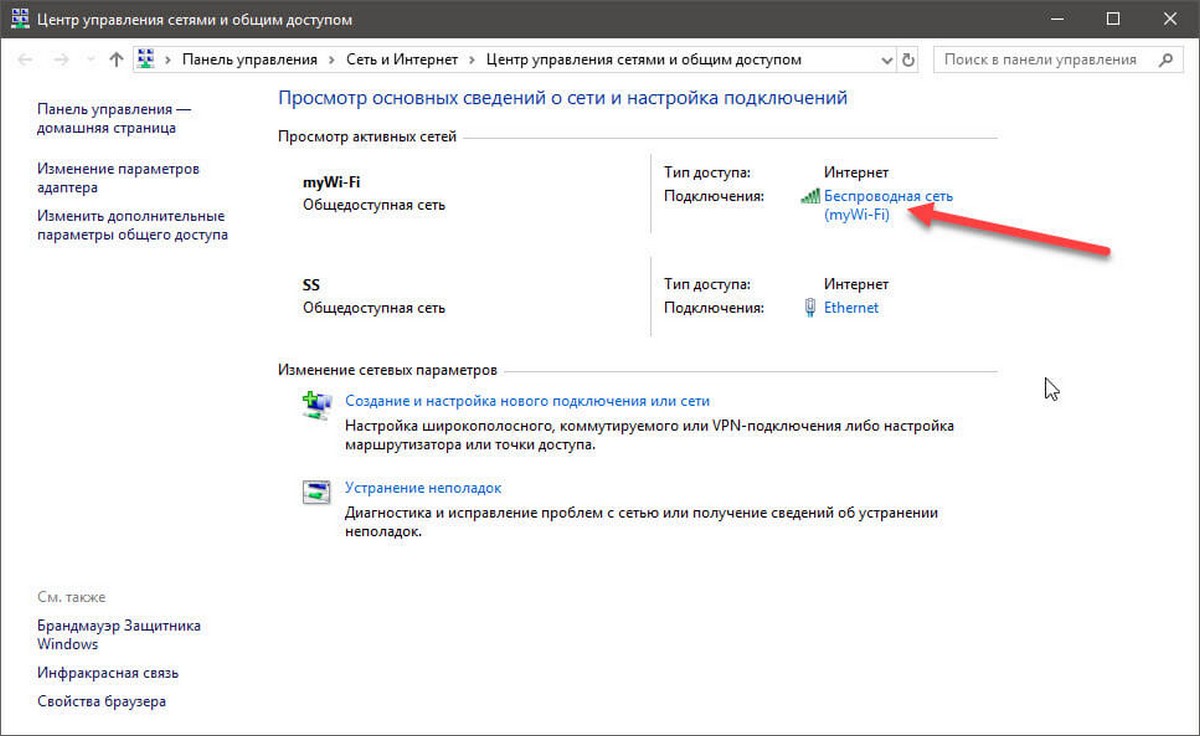Open 'Устранение неполадок' link
Viewport: 1200px width, 736px height.
423,488
